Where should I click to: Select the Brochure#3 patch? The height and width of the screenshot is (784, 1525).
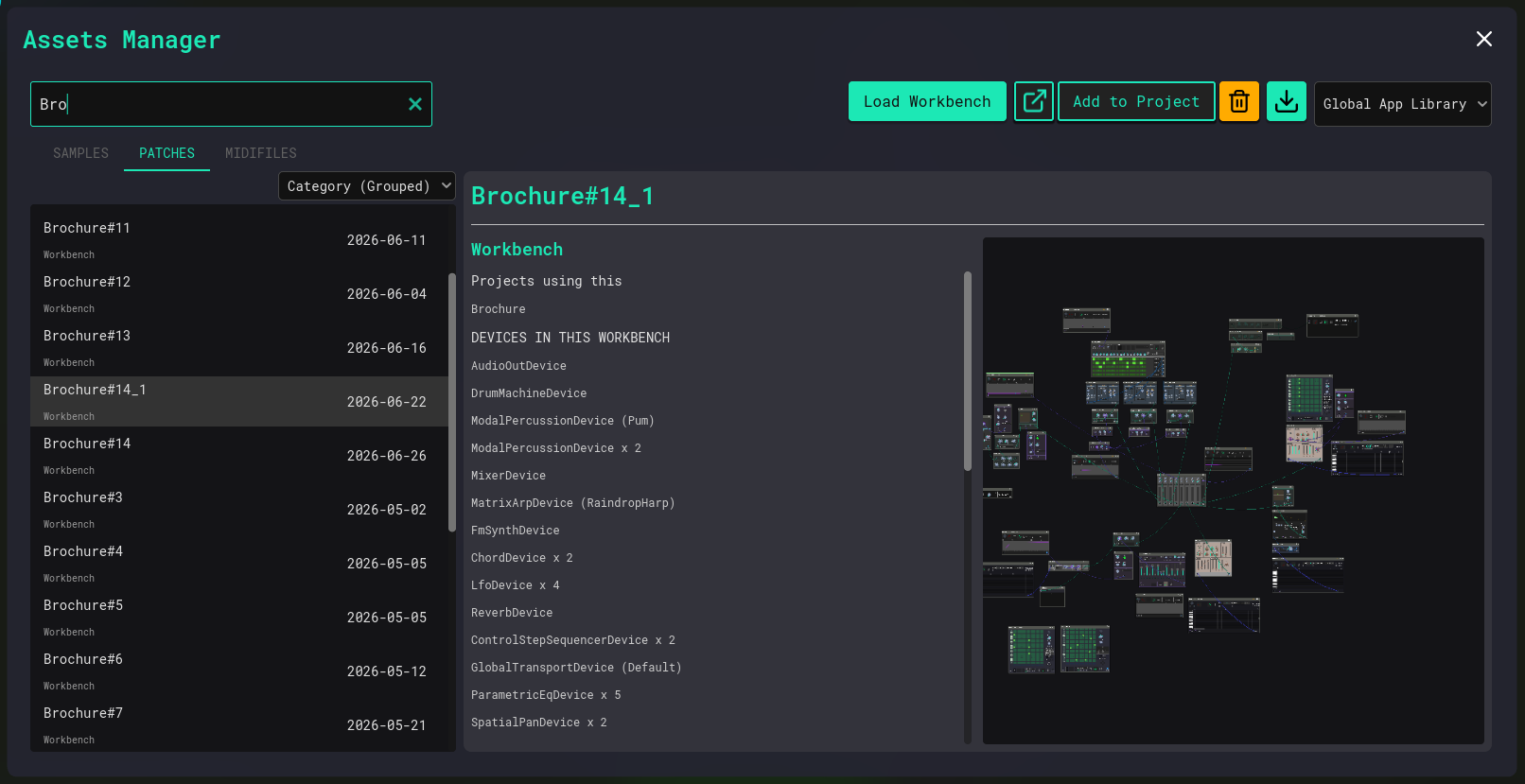pyautogui.click(x=239, y=511)
